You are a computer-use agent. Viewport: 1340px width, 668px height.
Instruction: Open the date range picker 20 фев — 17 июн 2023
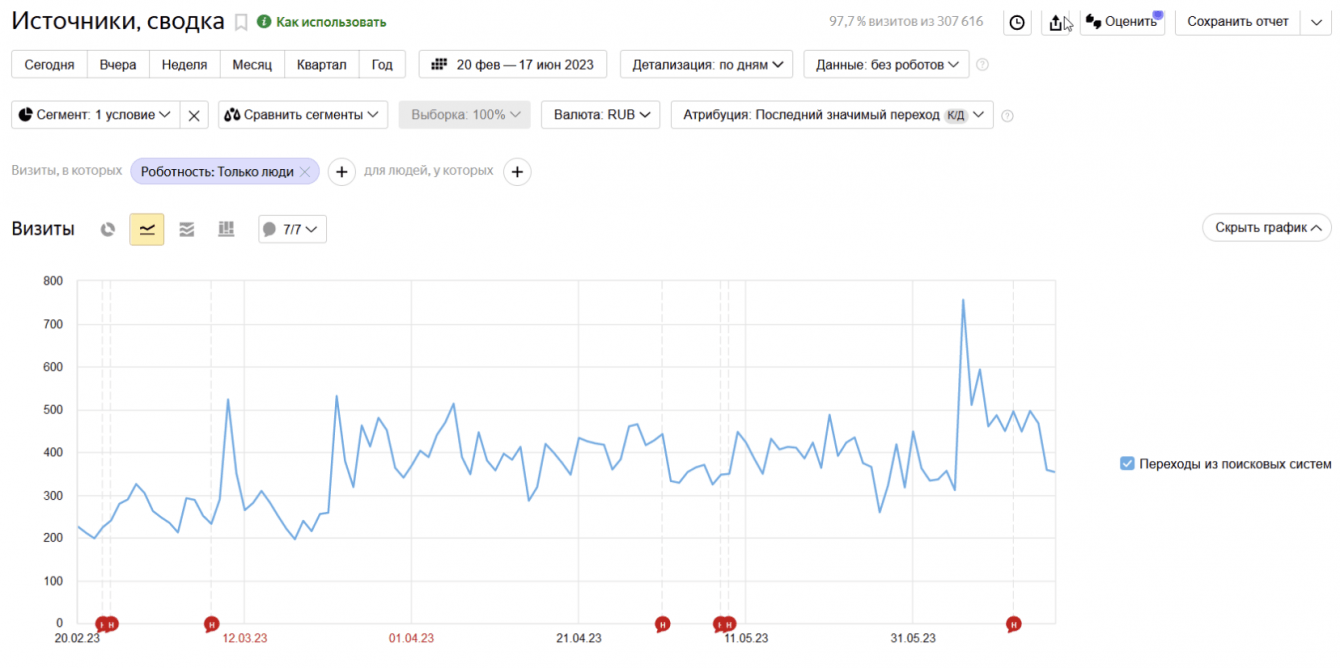click(512, 64)
